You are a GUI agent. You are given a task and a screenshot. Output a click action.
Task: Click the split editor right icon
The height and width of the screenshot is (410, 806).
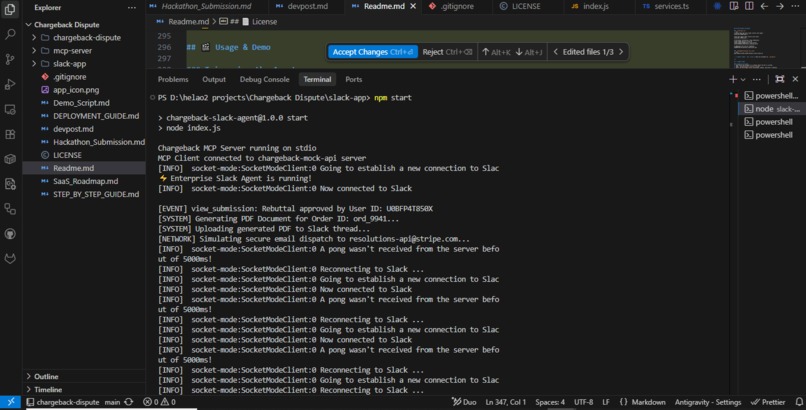[749, 6]
